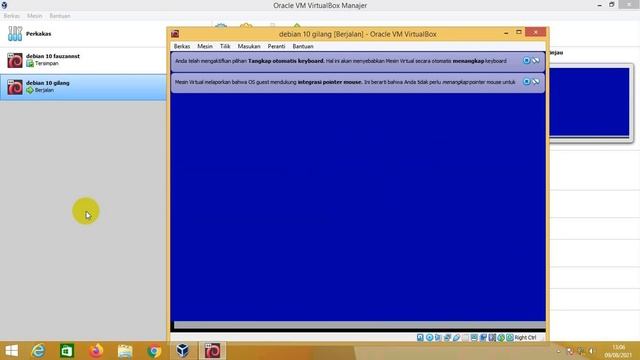Click keyboard capture status icon
This screenshot has width=640, height=360.
pos(510,338)
